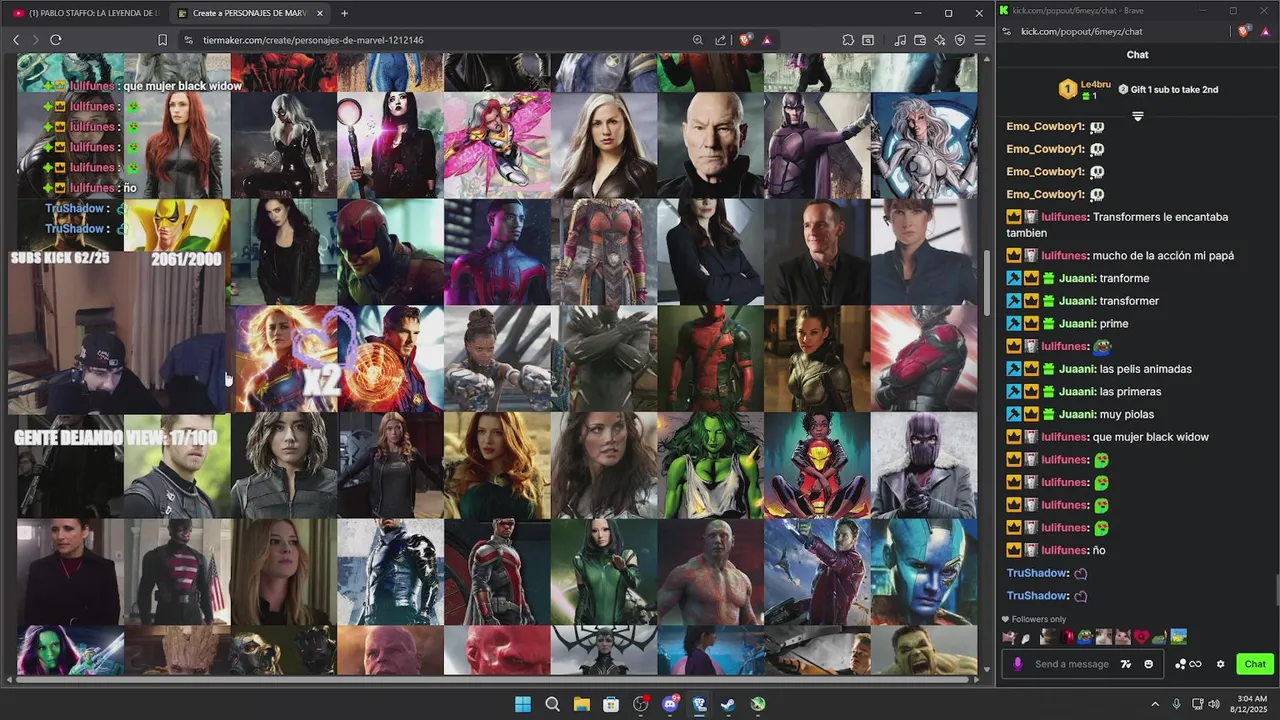Open Leo AI sparkle icon in toolbar
Screen dimensions: 1280x720
[x=940, y=40]
